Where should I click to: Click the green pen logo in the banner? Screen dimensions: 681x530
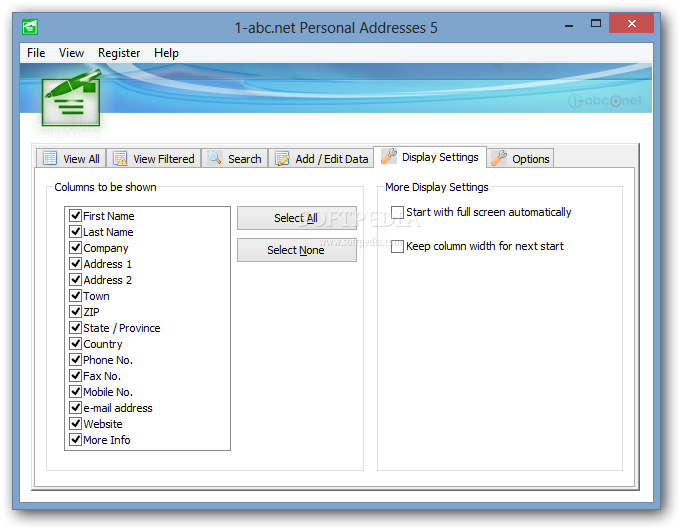point(72,98)
